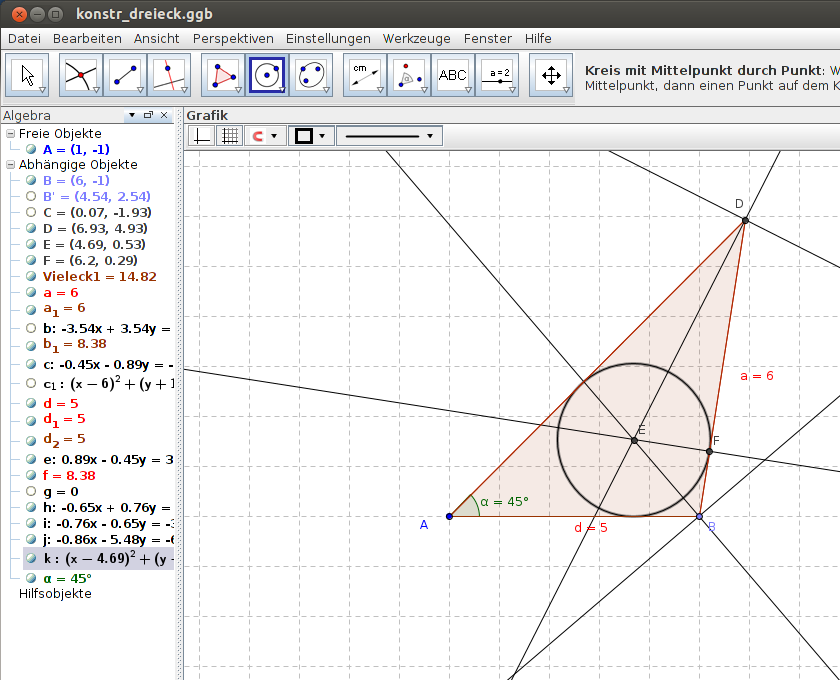Toggle the coordinate axes in the Grafik bar
The width and height of the screenshot is (840, 680).
coord(201,135)
